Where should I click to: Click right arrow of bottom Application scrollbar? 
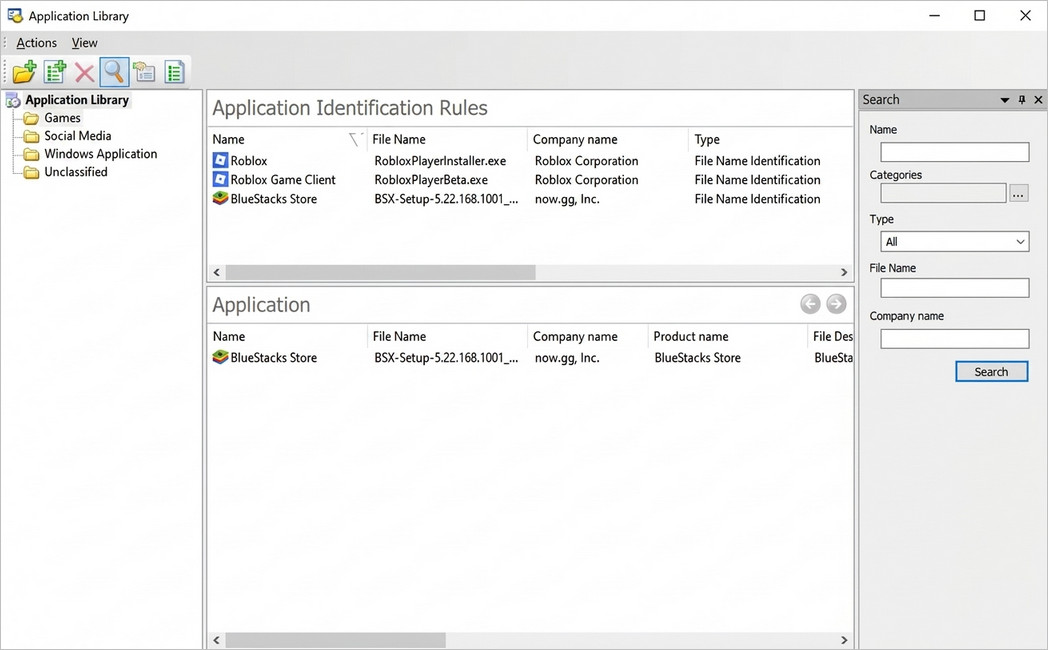(x=844, y=640)
